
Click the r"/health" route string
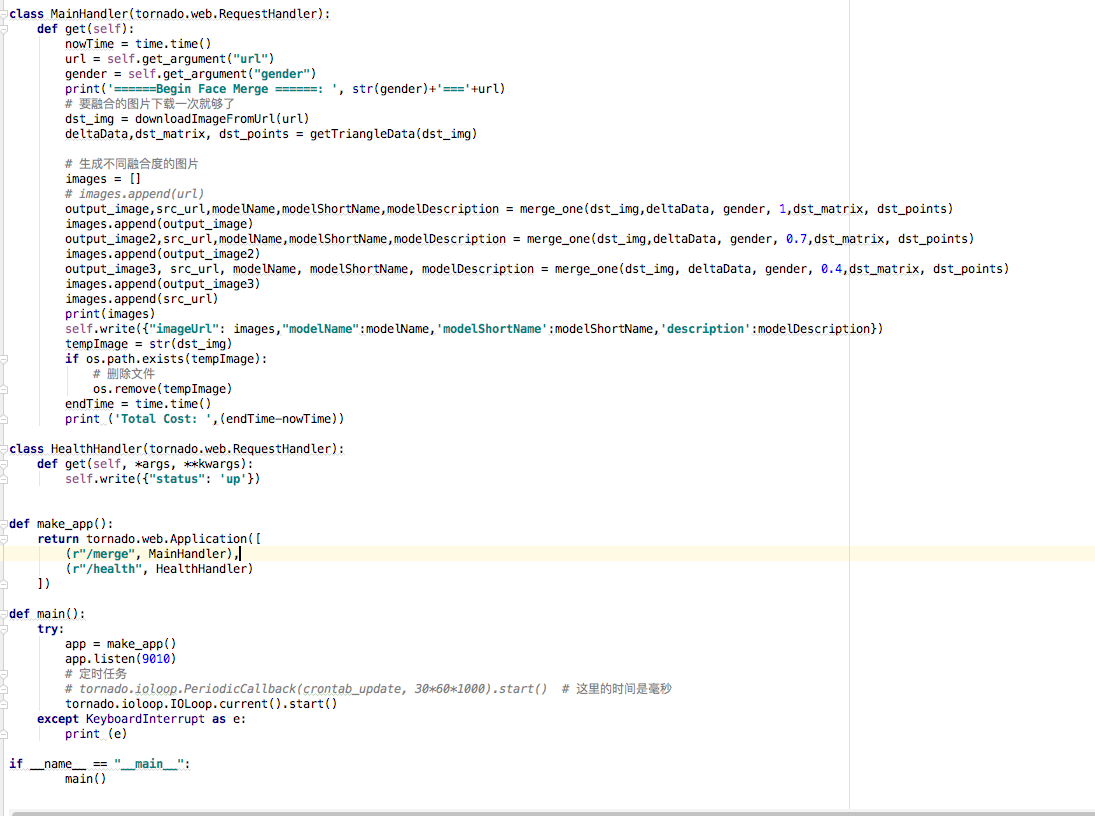107,569
